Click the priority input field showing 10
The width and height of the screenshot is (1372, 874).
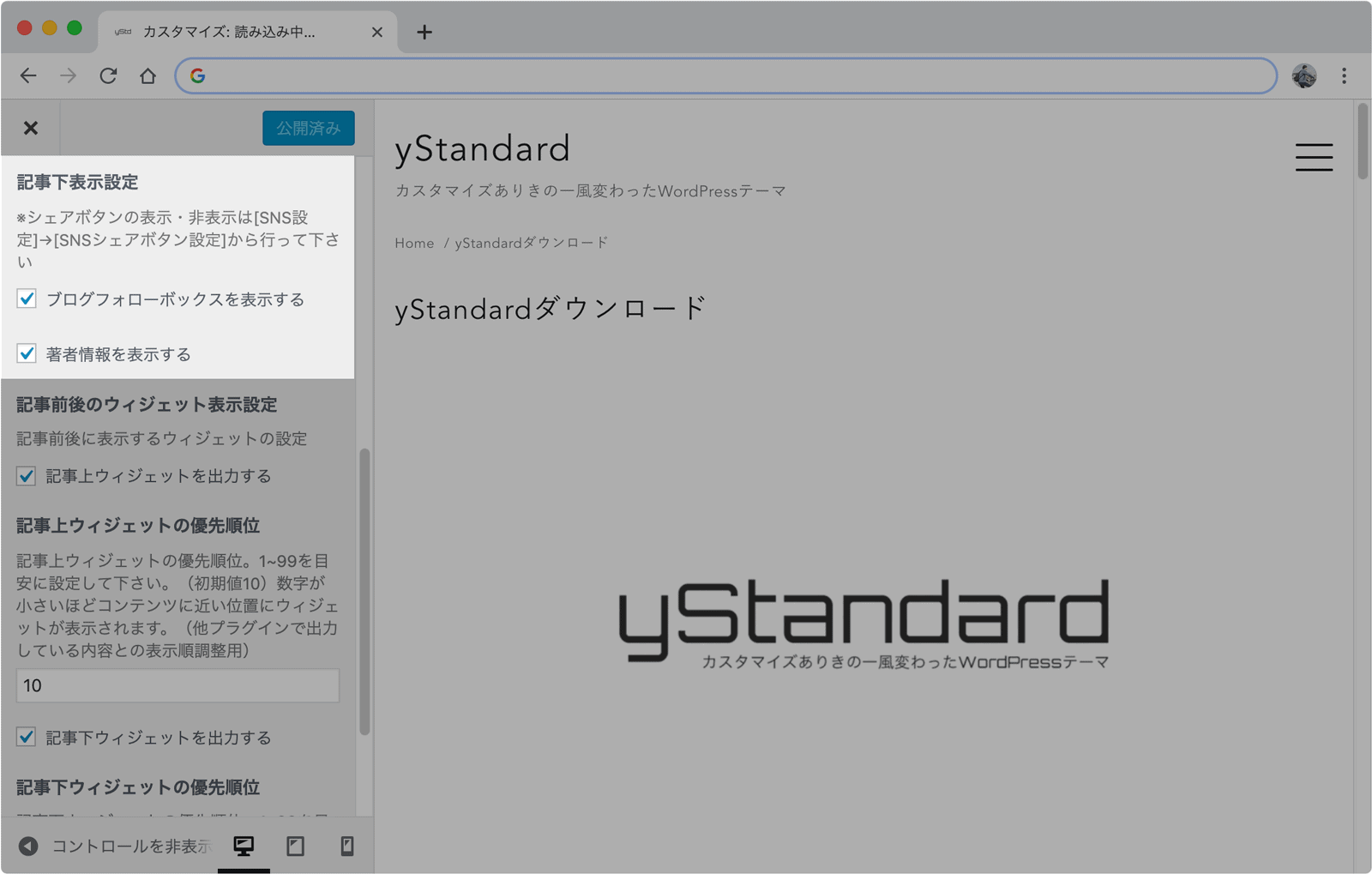[178, 685]
